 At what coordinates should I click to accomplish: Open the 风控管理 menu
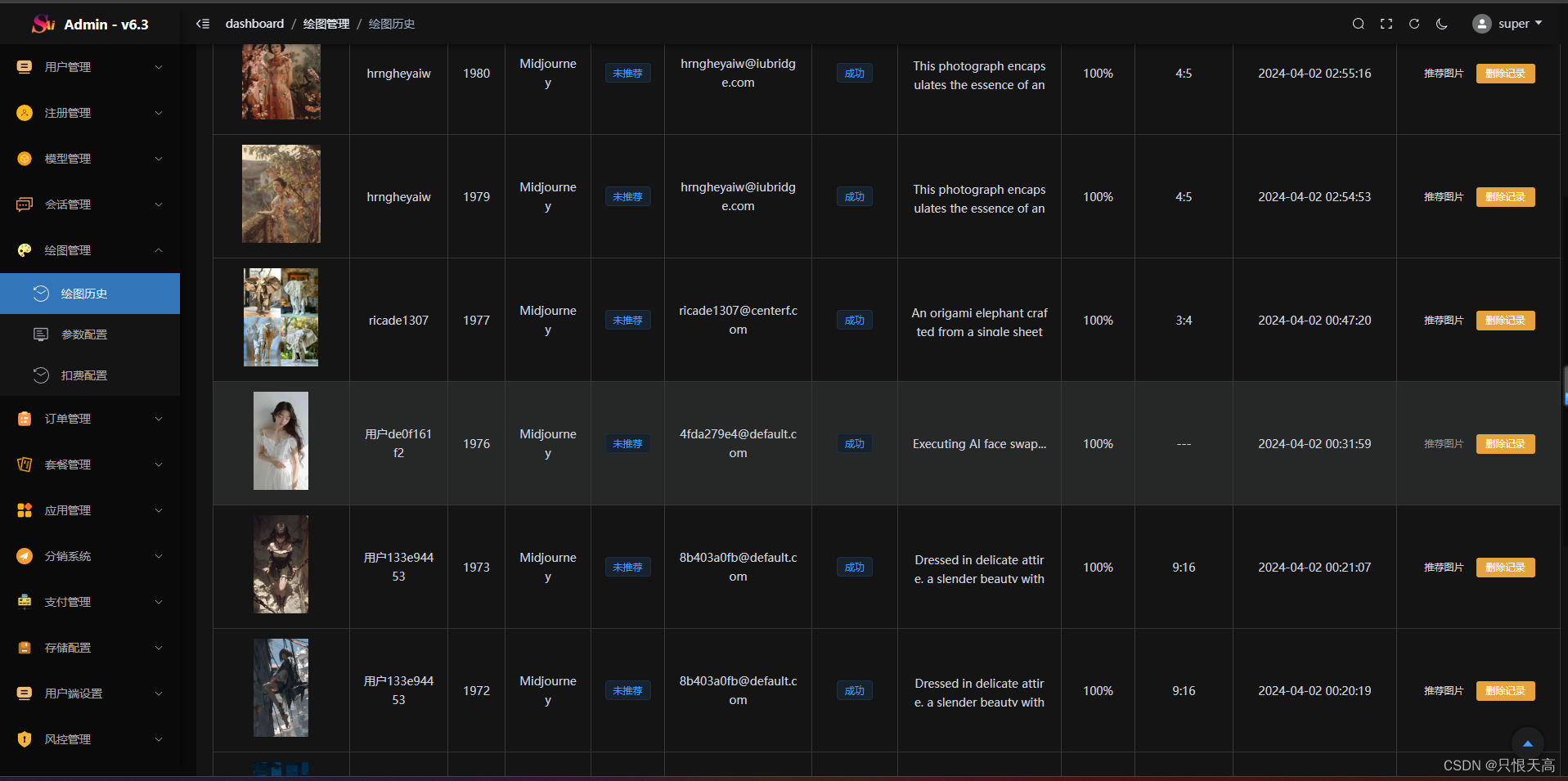tap(90, 739)
